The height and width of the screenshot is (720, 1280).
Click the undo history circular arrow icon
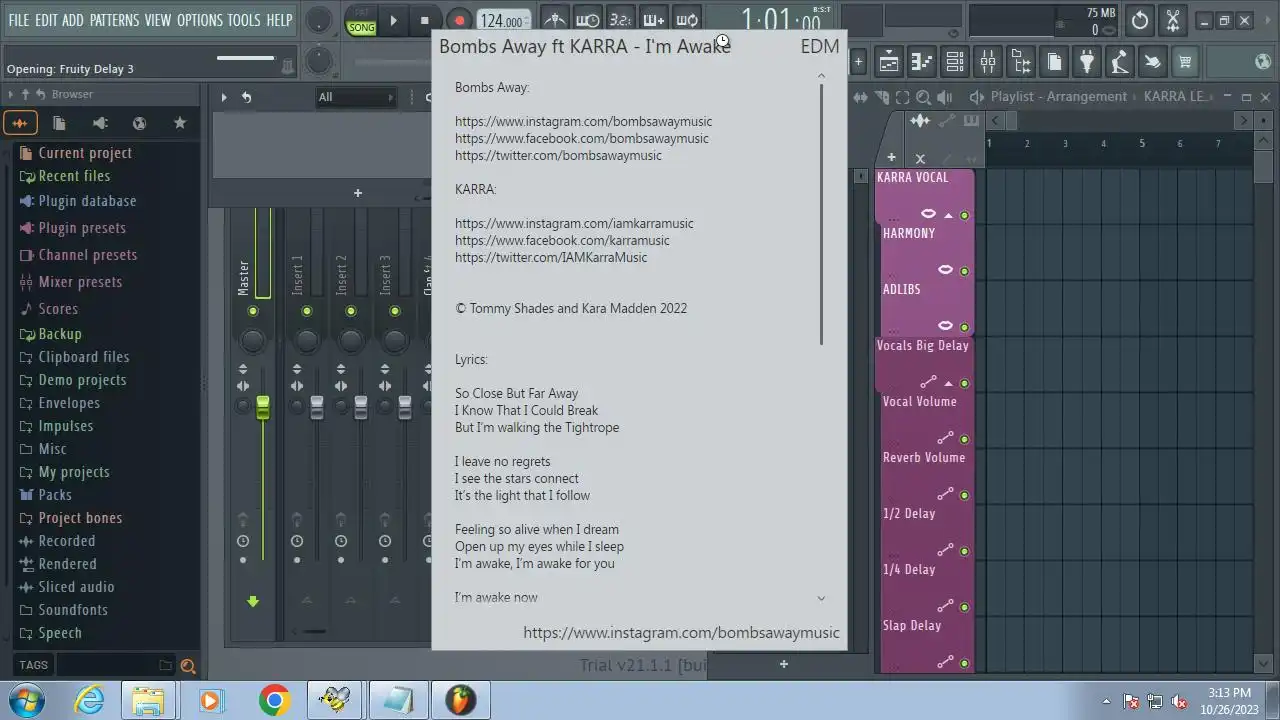pos(1140,20)
